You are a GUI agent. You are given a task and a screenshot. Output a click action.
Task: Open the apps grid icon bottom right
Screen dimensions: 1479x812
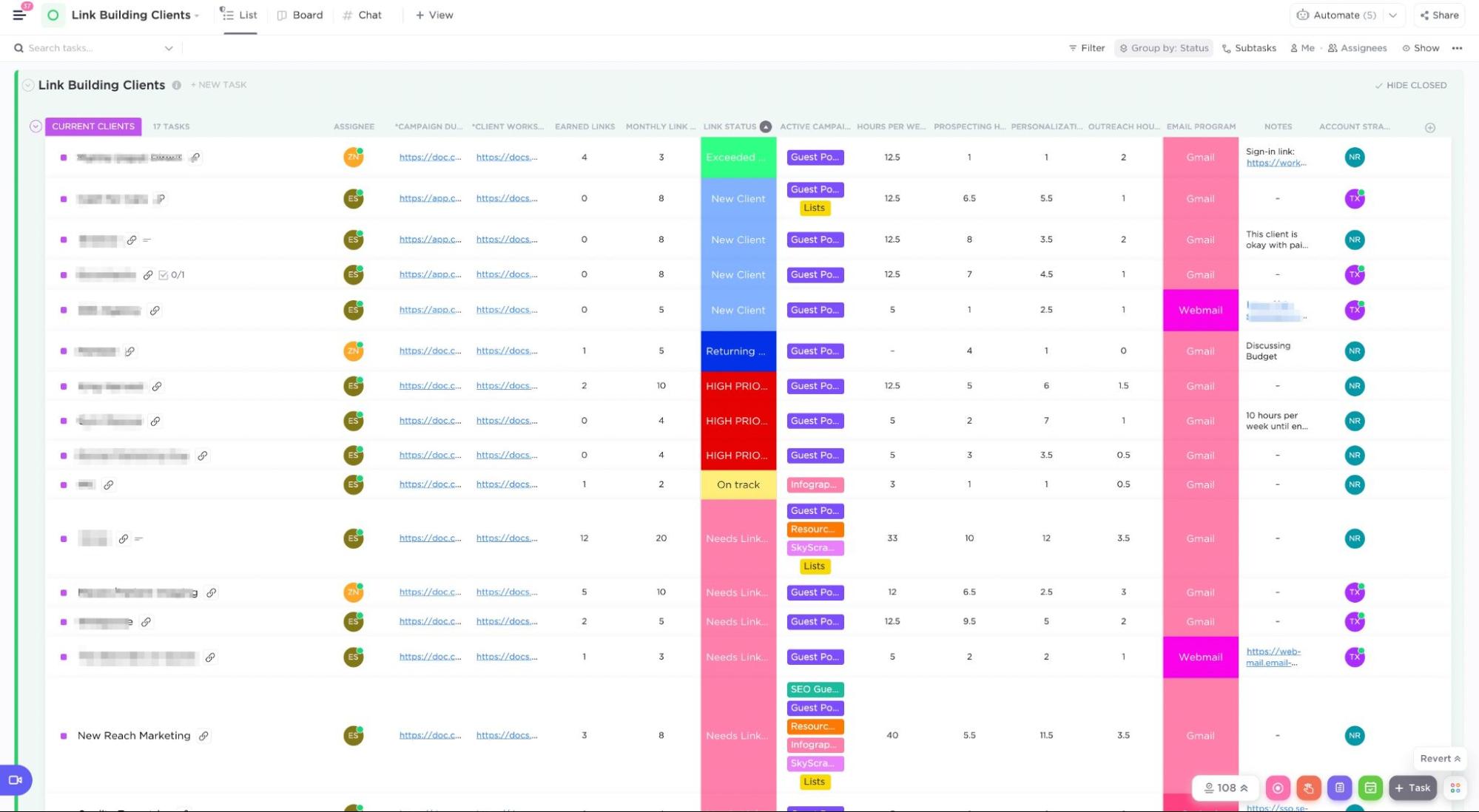(1455, 788)
